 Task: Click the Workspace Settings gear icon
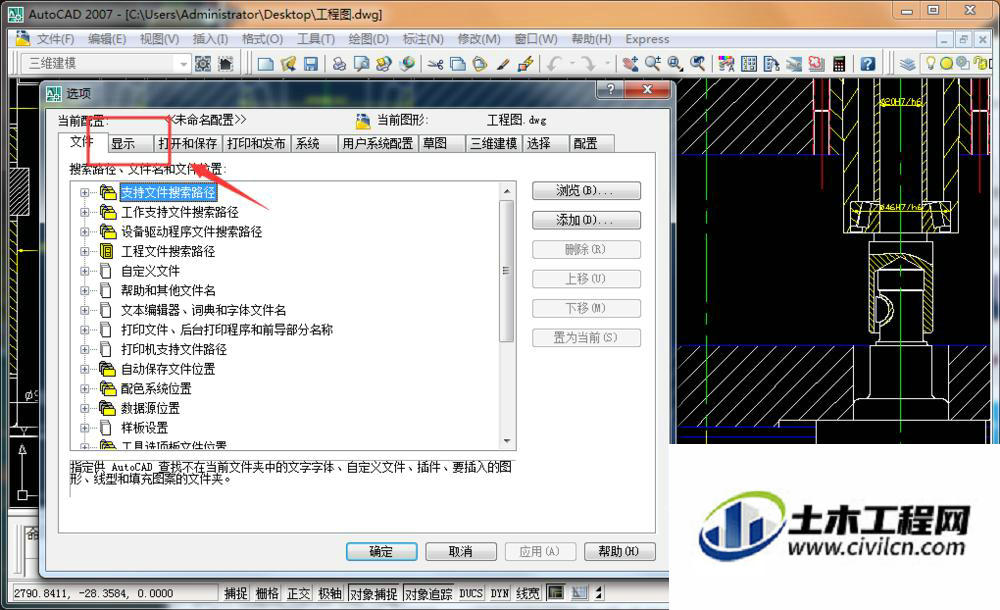pos(203,63)
